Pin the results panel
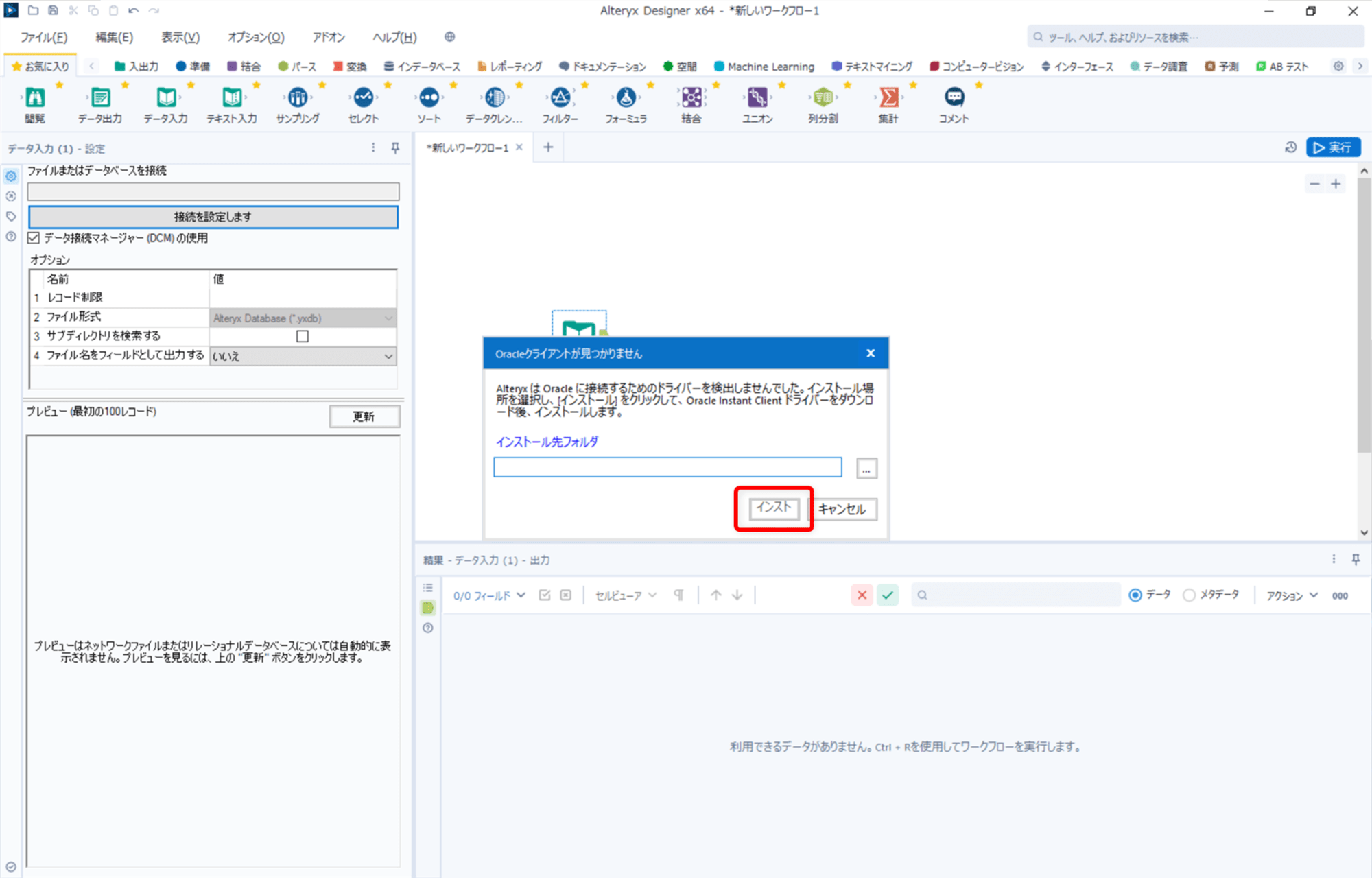The width and height of the screenshot is (1372, 878). pyautogui.click(x=1356, y=560)
